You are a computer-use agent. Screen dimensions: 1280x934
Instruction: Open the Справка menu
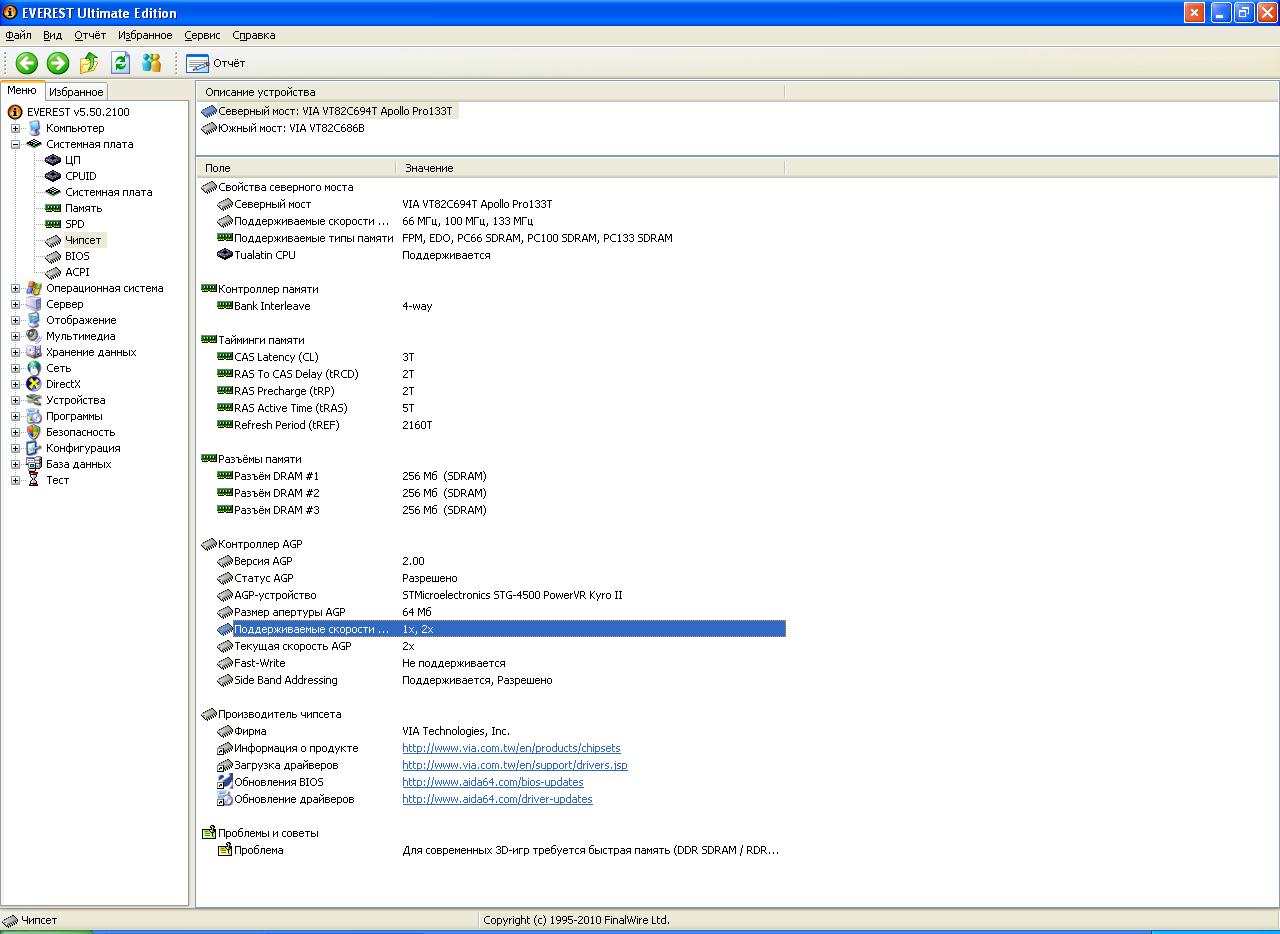[x=254, y=35]
